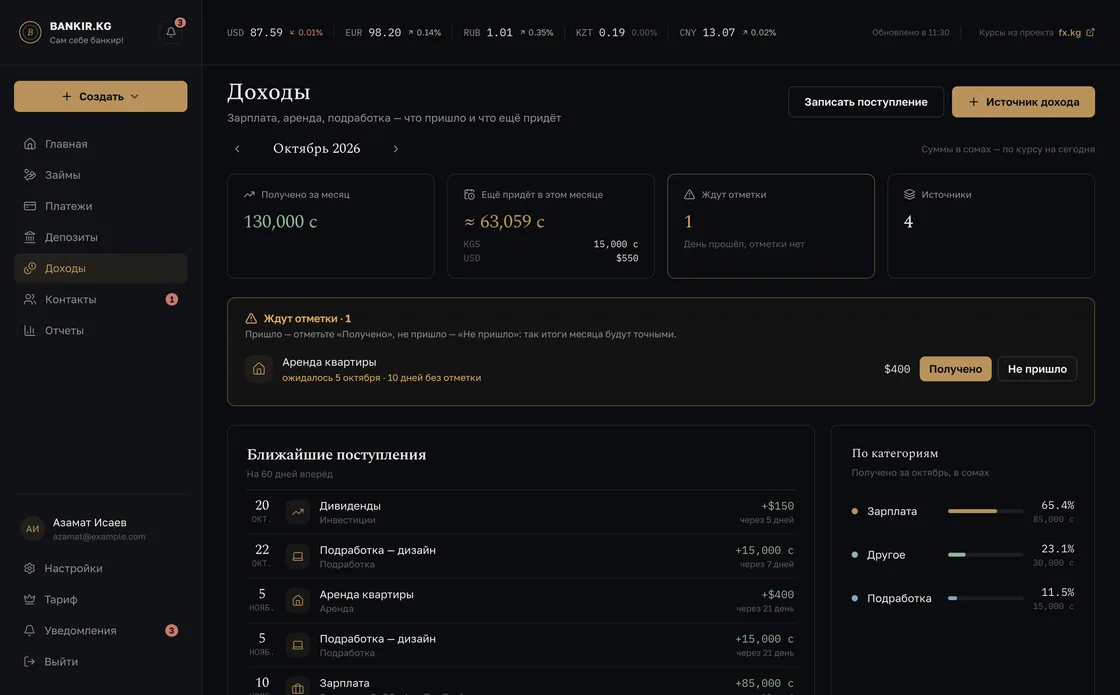This screenshot has height=695, width=1120.
Task: Go to next month after Октябрь 2026
Action: (396, 149)
